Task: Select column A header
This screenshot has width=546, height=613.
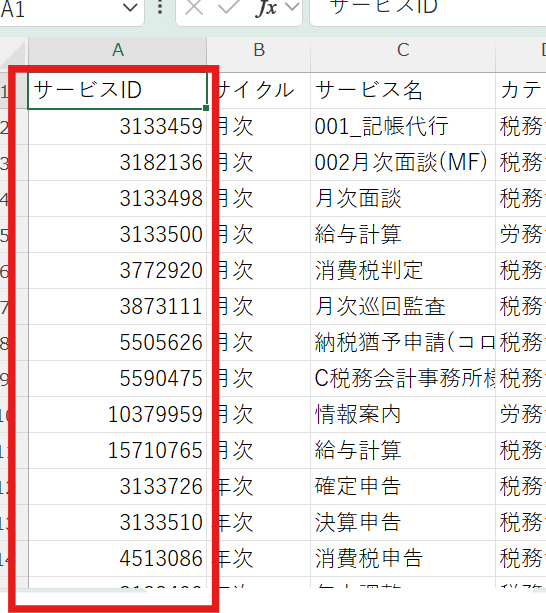Action: click(117, 50)
